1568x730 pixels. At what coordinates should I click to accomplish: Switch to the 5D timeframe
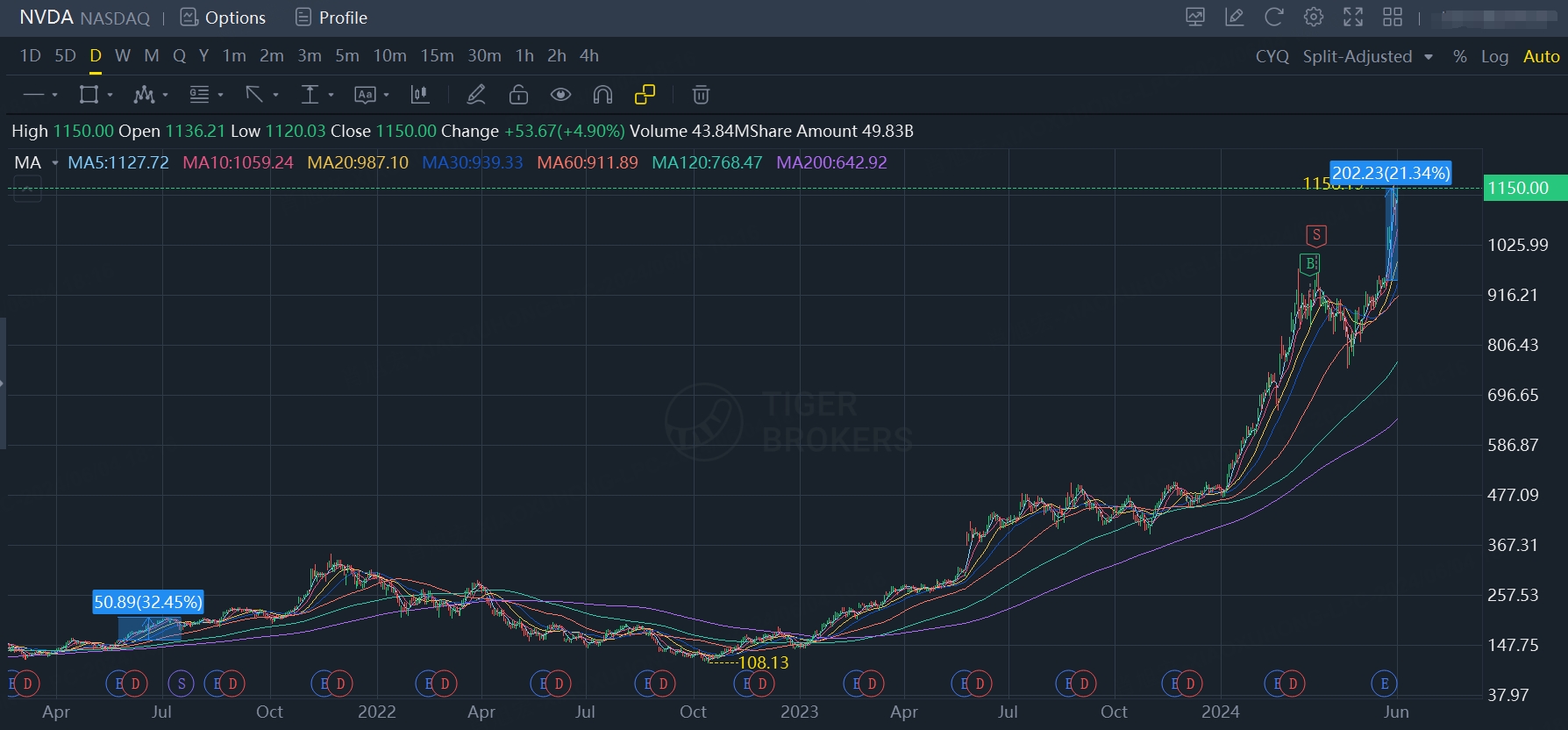tap(66, 55)
